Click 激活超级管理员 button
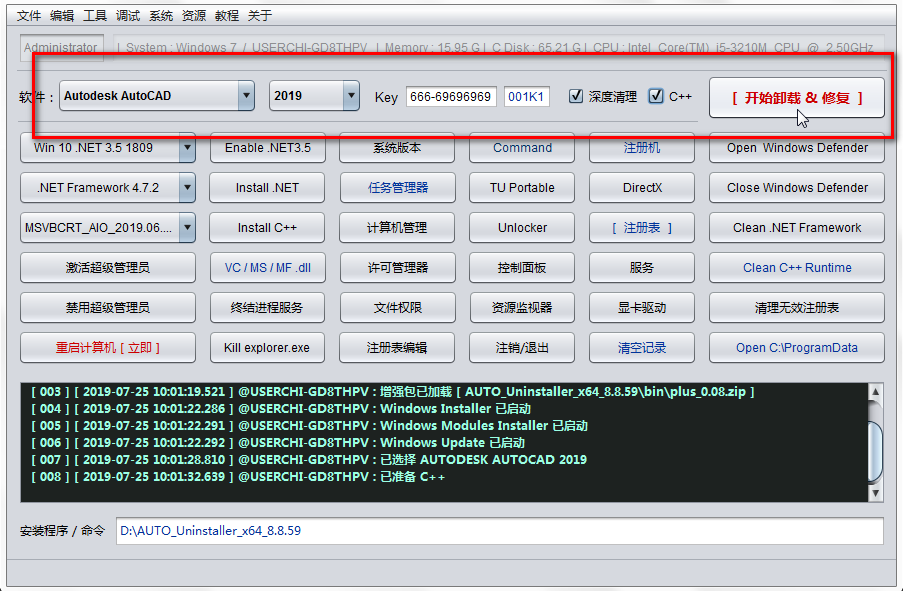 pos(108,268)
